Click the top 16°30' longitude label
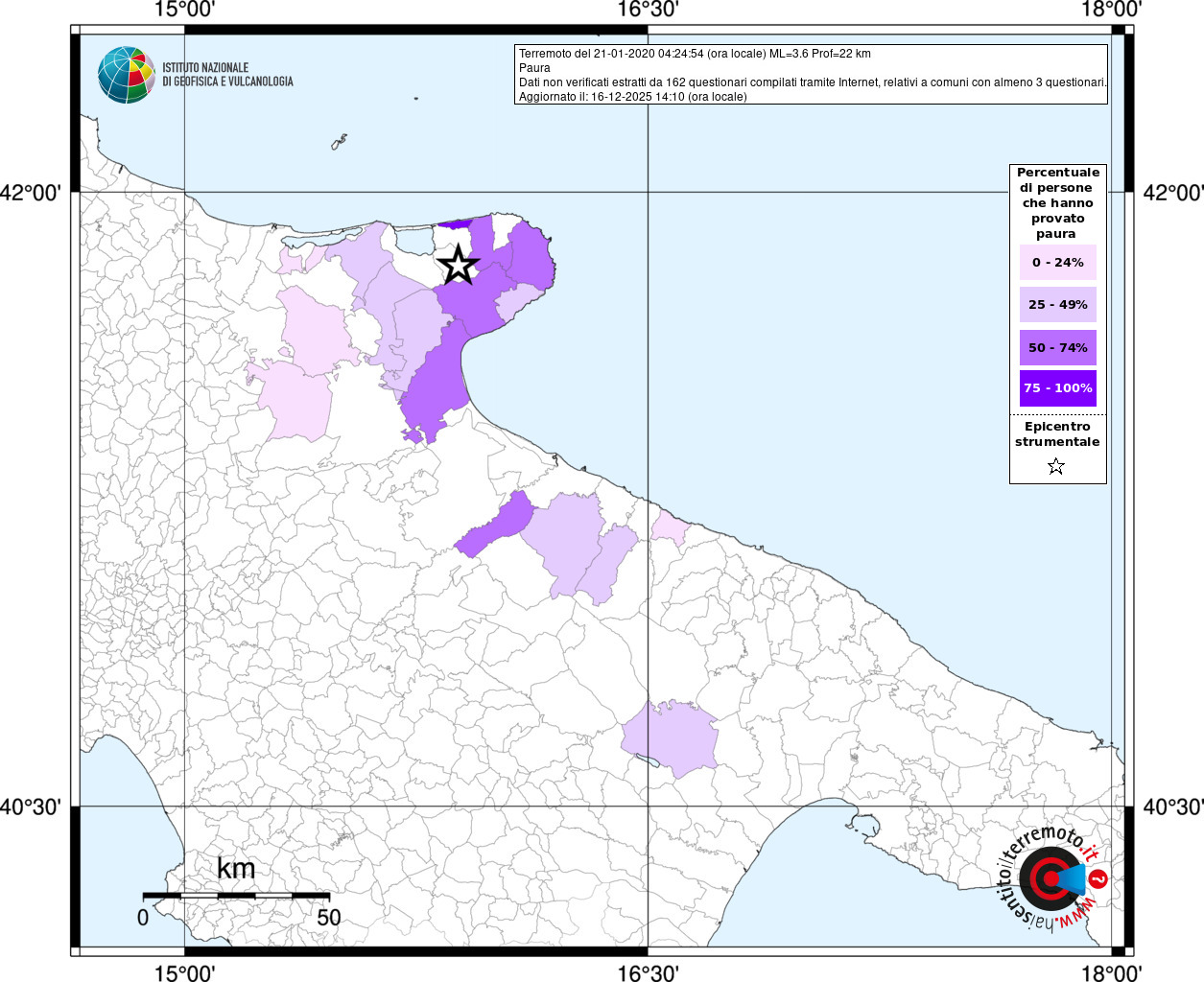The width and height of the screenshot is (1204, 982). (x=648, y=10)
